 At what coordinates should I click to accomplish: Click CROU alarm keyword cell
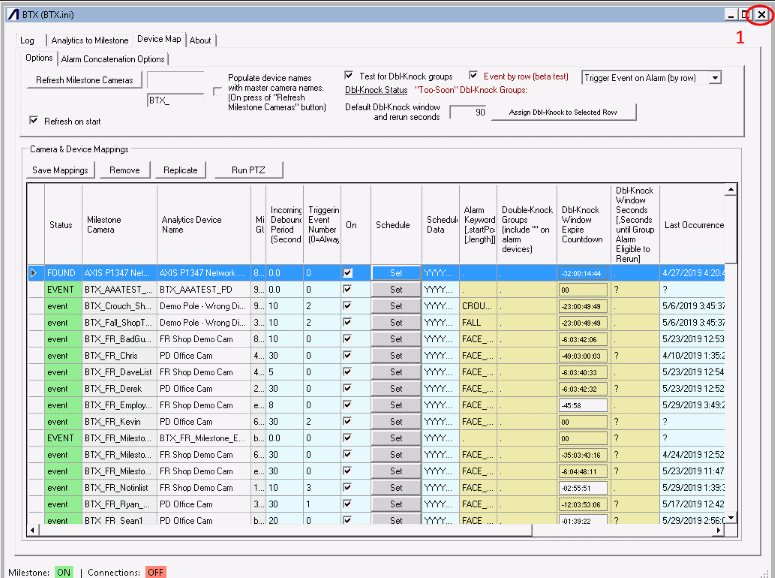478,306
